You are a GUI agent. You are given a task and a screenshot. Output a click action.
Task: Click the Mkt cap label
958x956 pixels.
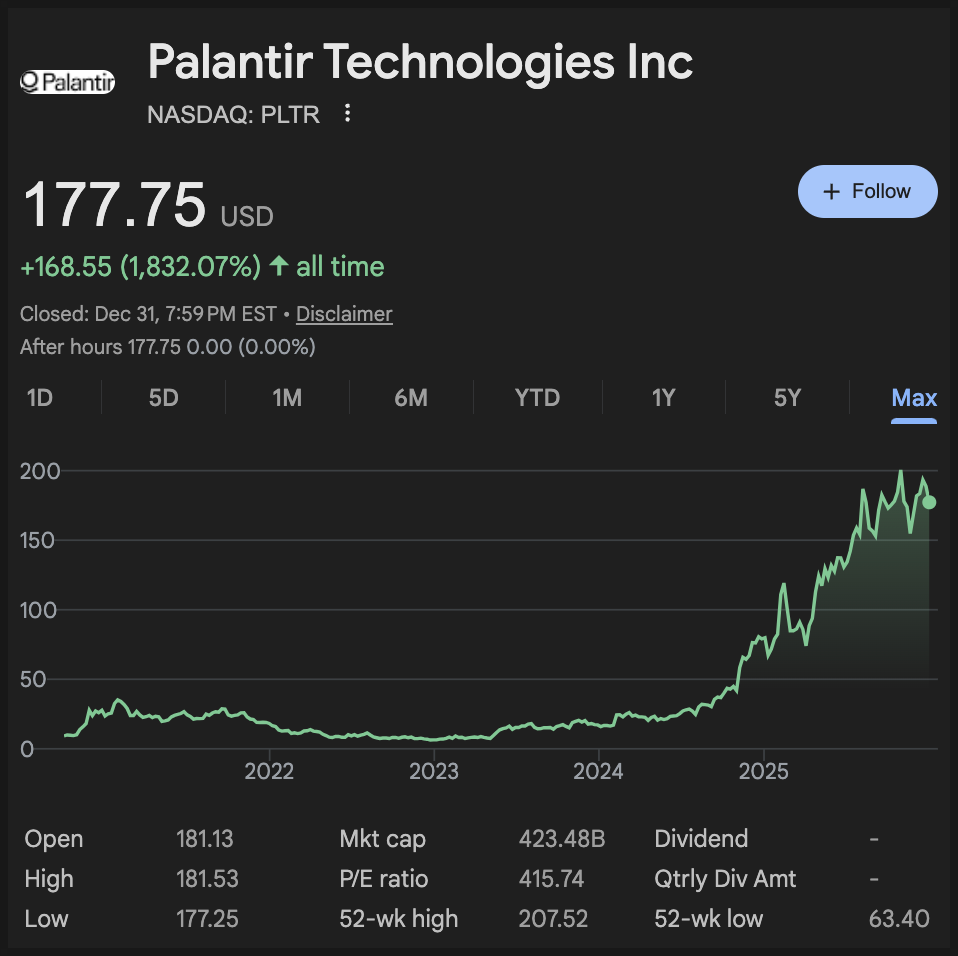382,839
